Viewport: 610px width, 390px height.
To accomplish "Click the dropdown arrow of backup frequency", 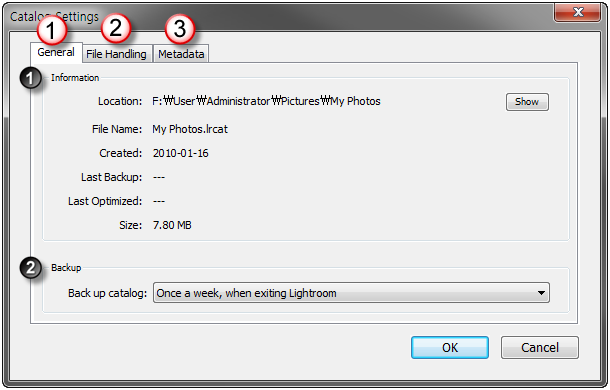I will click(541, 293).
